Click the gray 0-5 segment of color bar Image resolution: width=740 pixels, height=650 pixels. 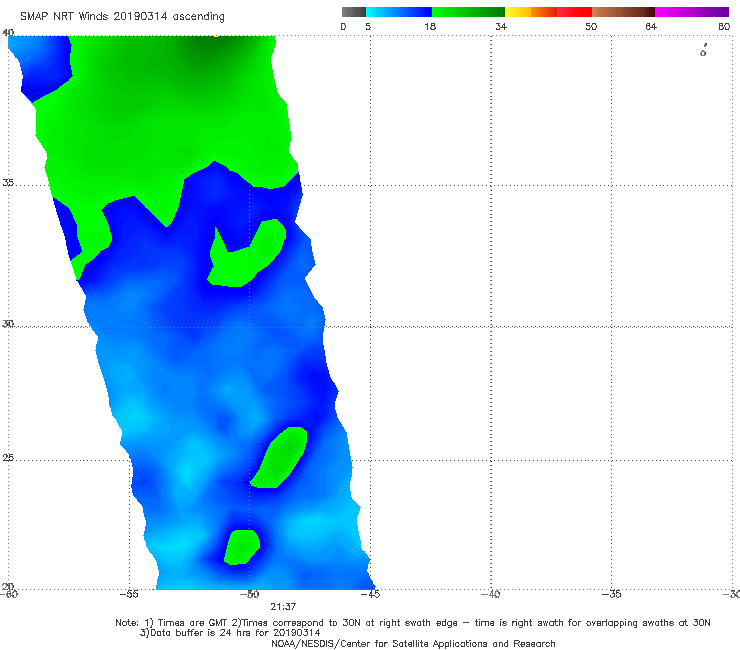pyautogui.click(x=354, y=12)
